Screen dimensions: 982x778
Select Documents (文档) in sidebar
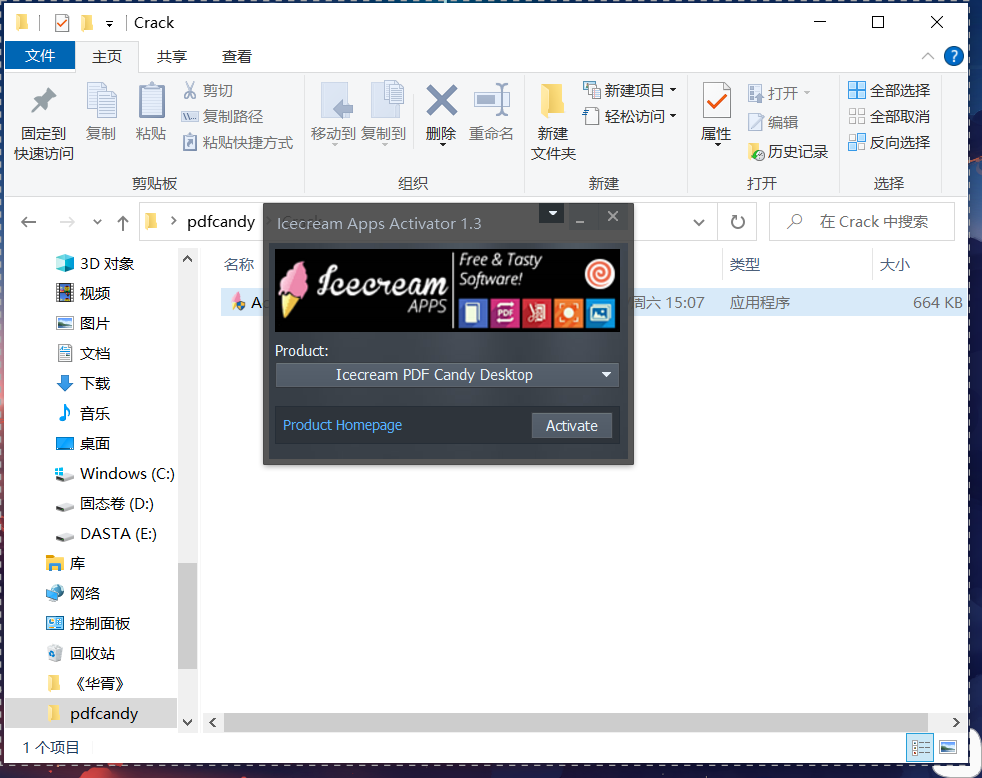pos(84,353)
